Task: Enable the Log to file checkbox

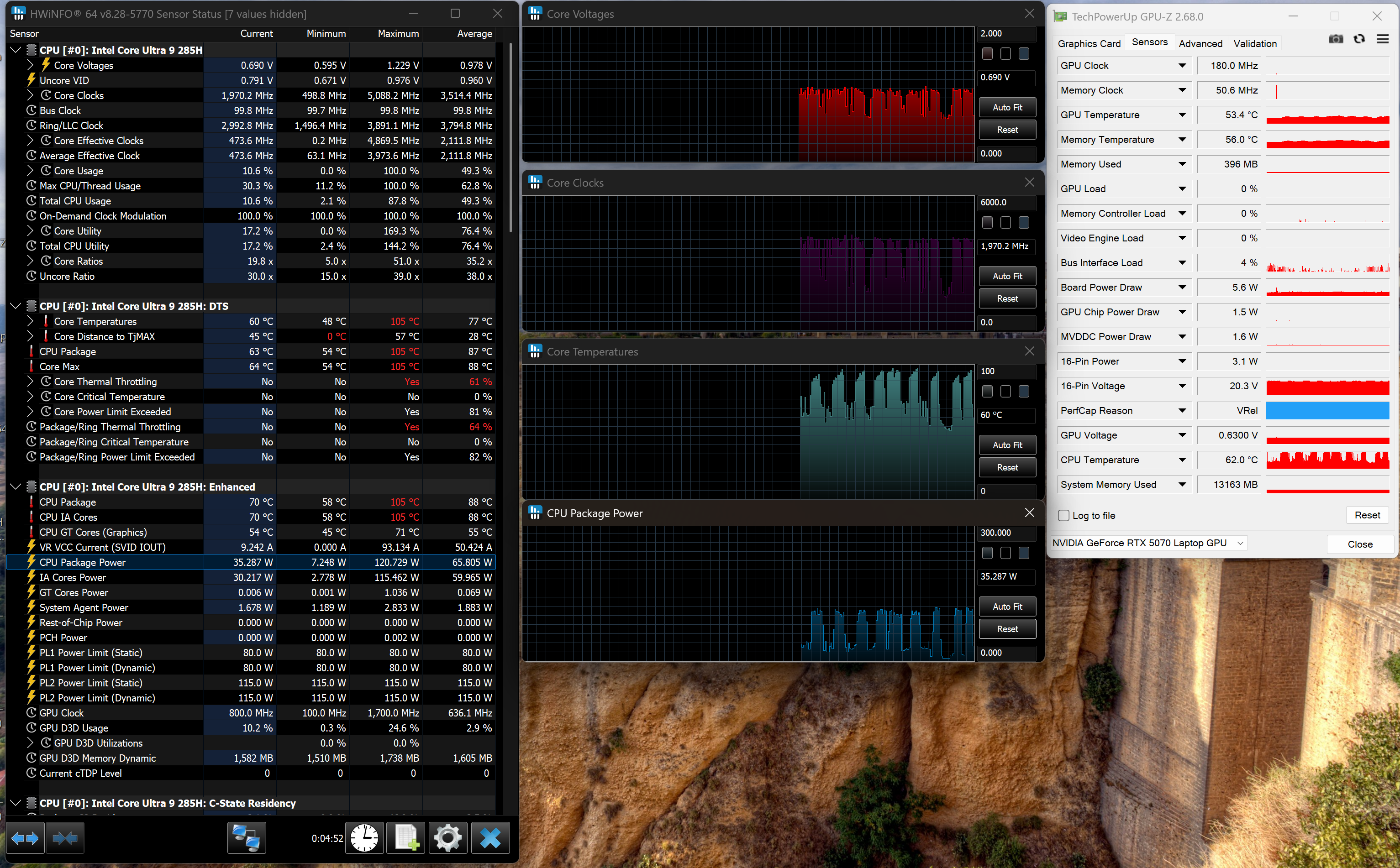Action: [1063, 516]
